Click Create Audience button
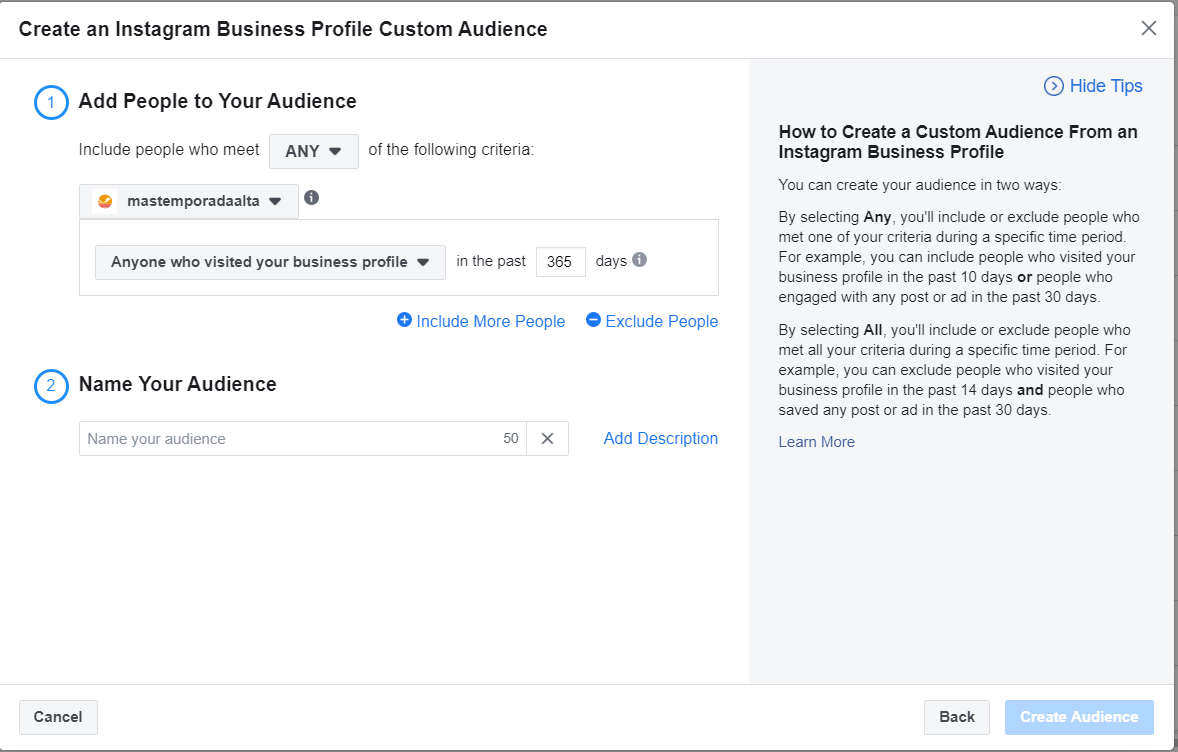The height and width of the screenshot is (752, 1178). click(x=1079, y=717)
